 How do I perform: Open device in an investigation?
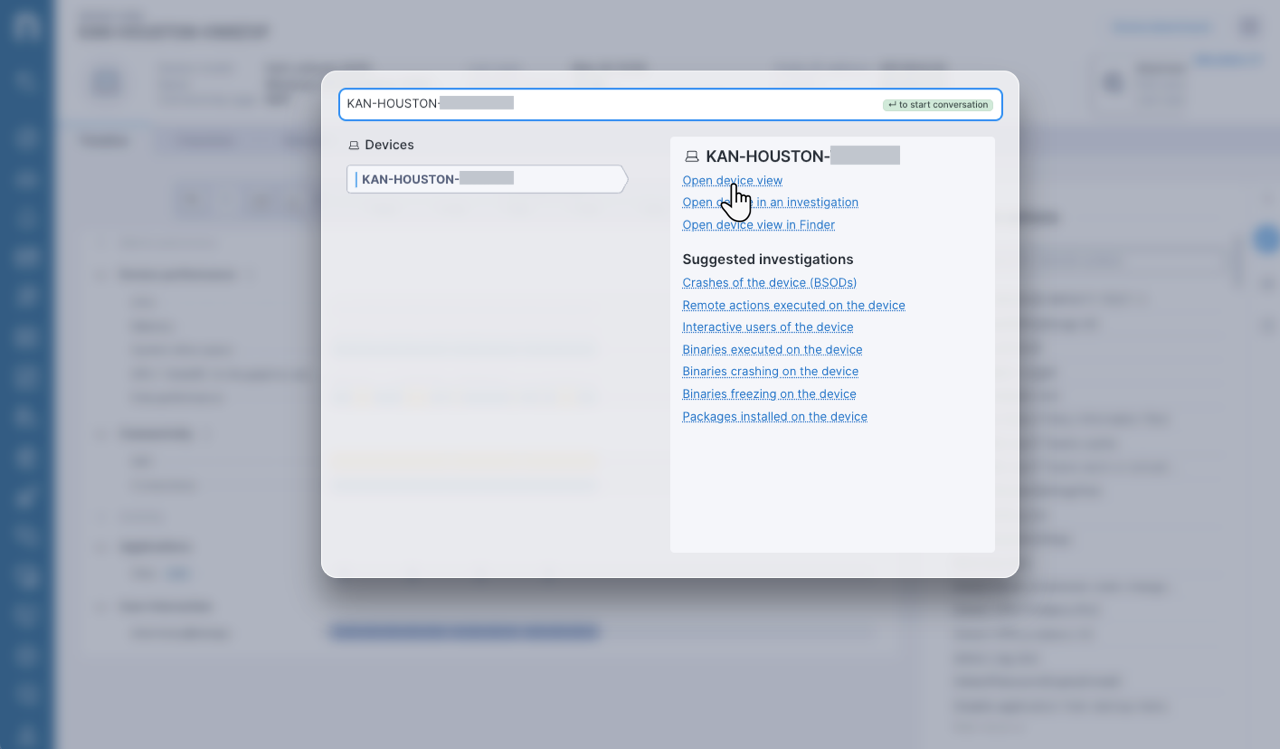coord(770,202)
